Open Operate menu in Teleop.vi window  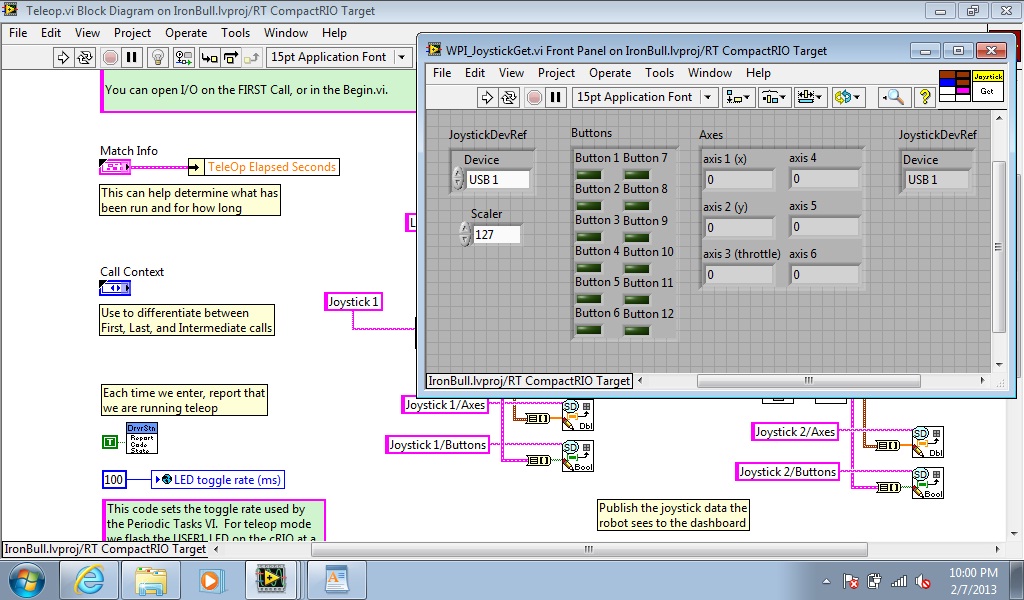[x=186, y=33]
